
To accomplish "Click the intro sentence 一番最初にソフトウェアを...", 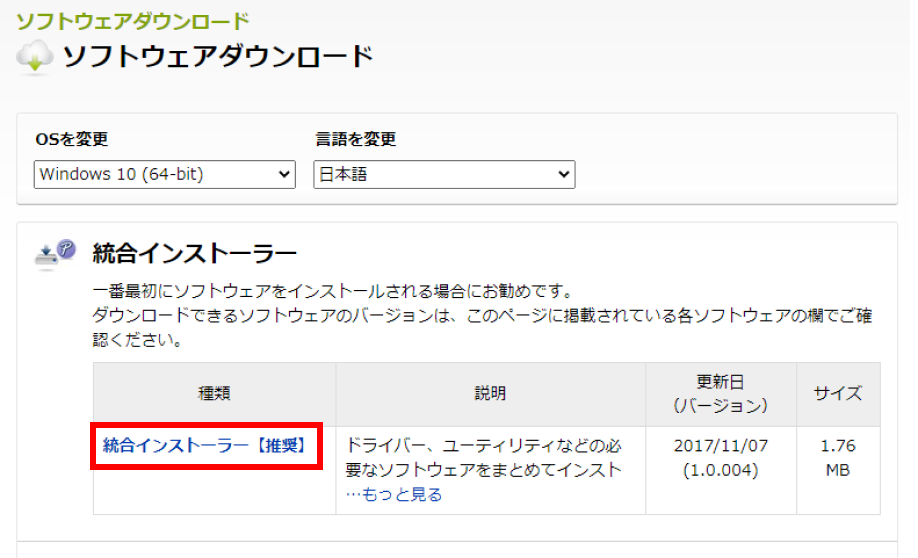I will click(x=333, y=290).
